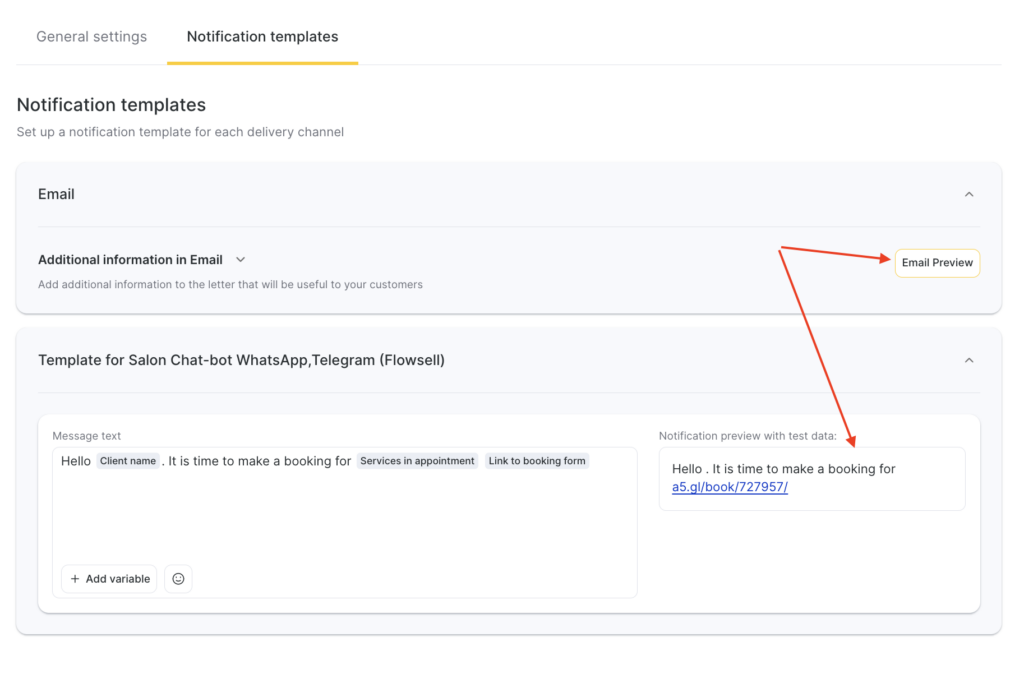Screen dimensions: 1024x674
Task: Click the Add variable button
Action: [109, 579]
